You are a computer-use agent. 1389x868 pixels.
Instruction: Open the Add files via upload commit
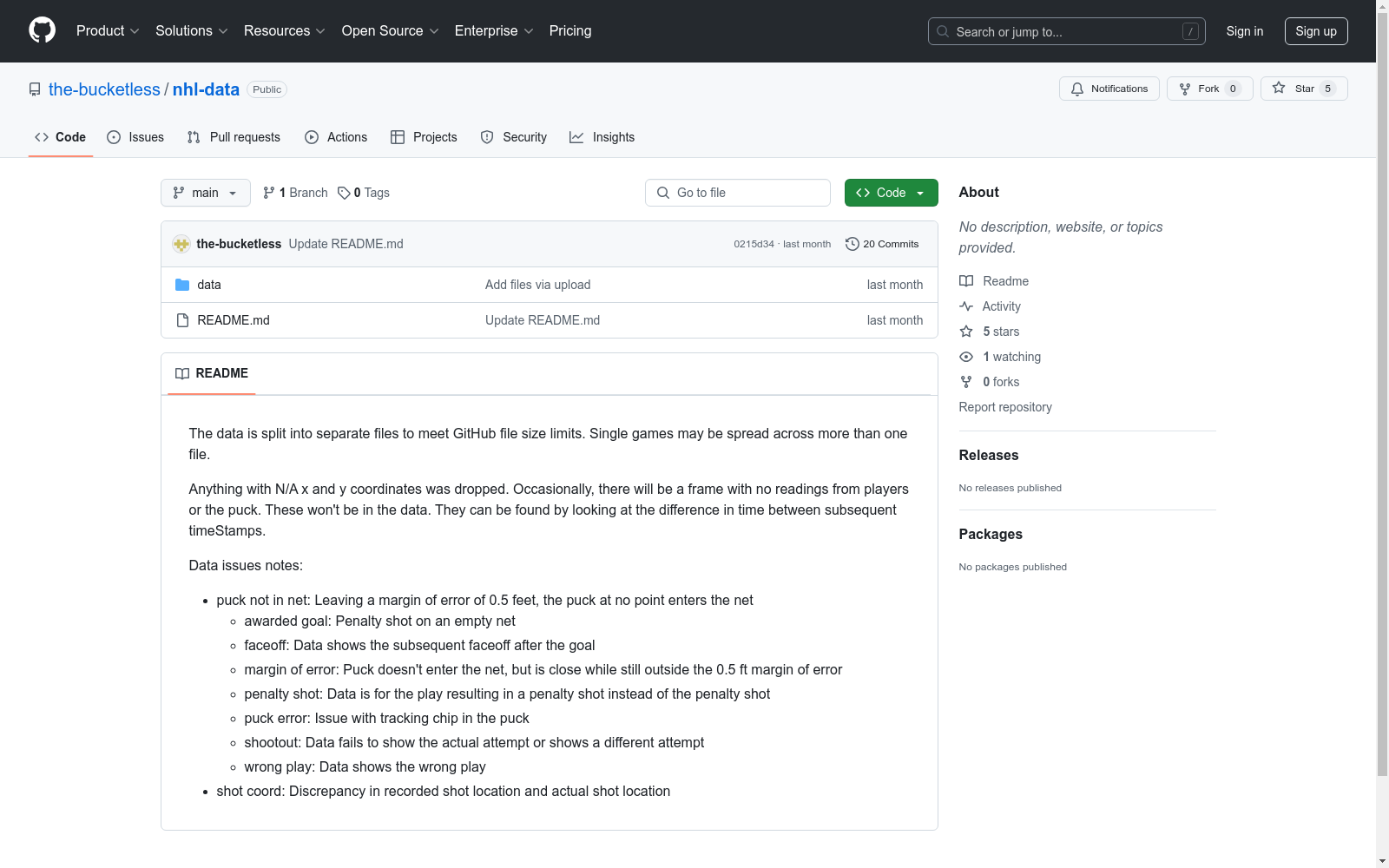pyautogui.click(x=537, y=285)
